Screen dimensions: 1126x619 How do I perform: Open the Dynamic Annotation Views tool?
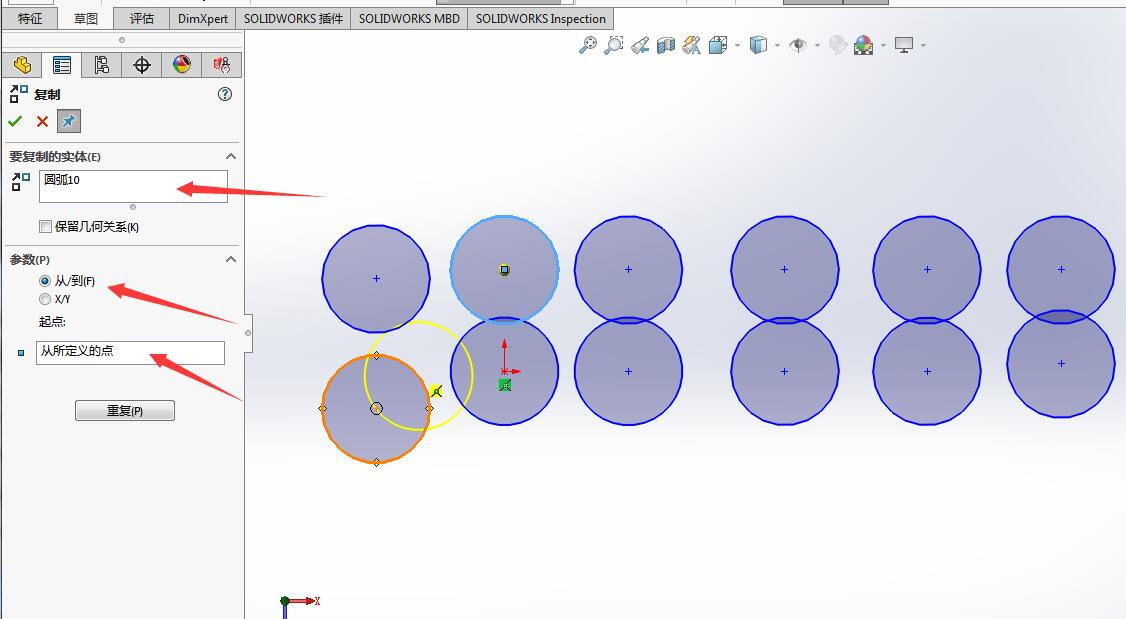pyautogui.click(x=692, y=45)
